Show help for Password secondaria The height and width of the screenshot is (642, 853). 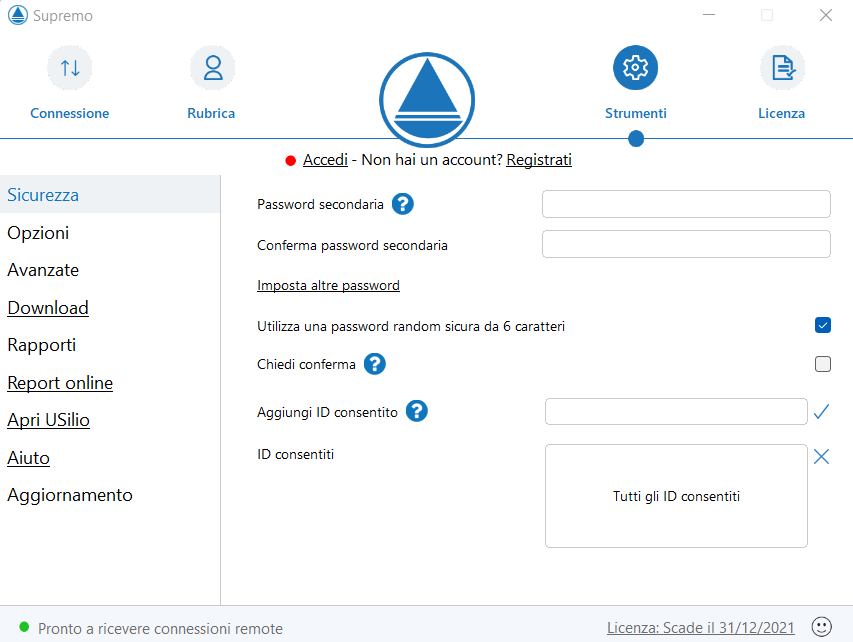click(x=403, y=204)
